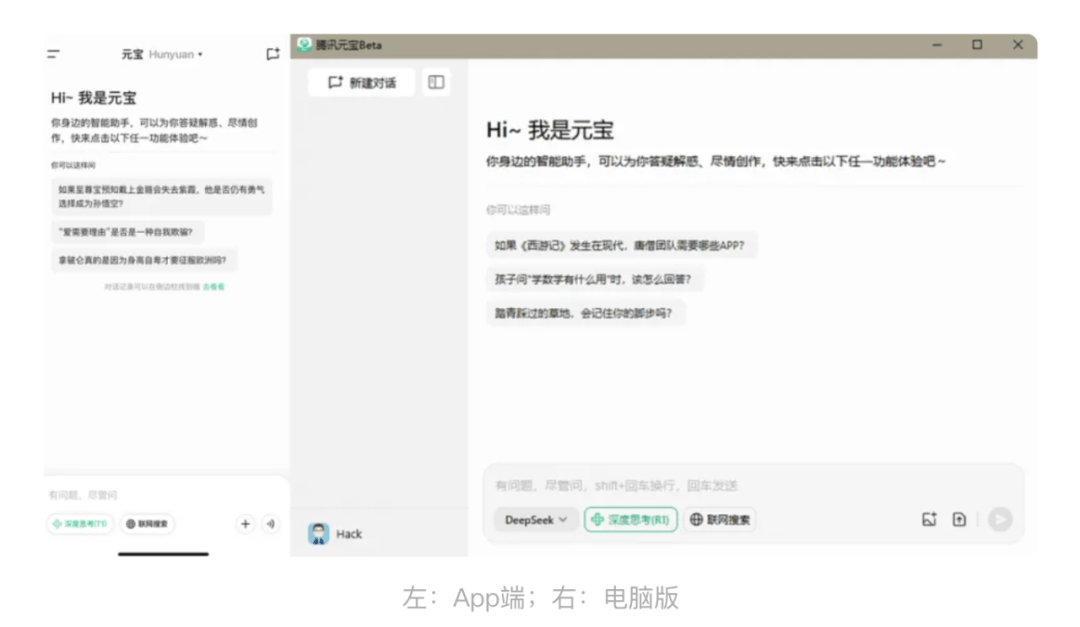Open the hamburger menu in mobile app
Screen dimensions: 1080x627
click(53, 54)
